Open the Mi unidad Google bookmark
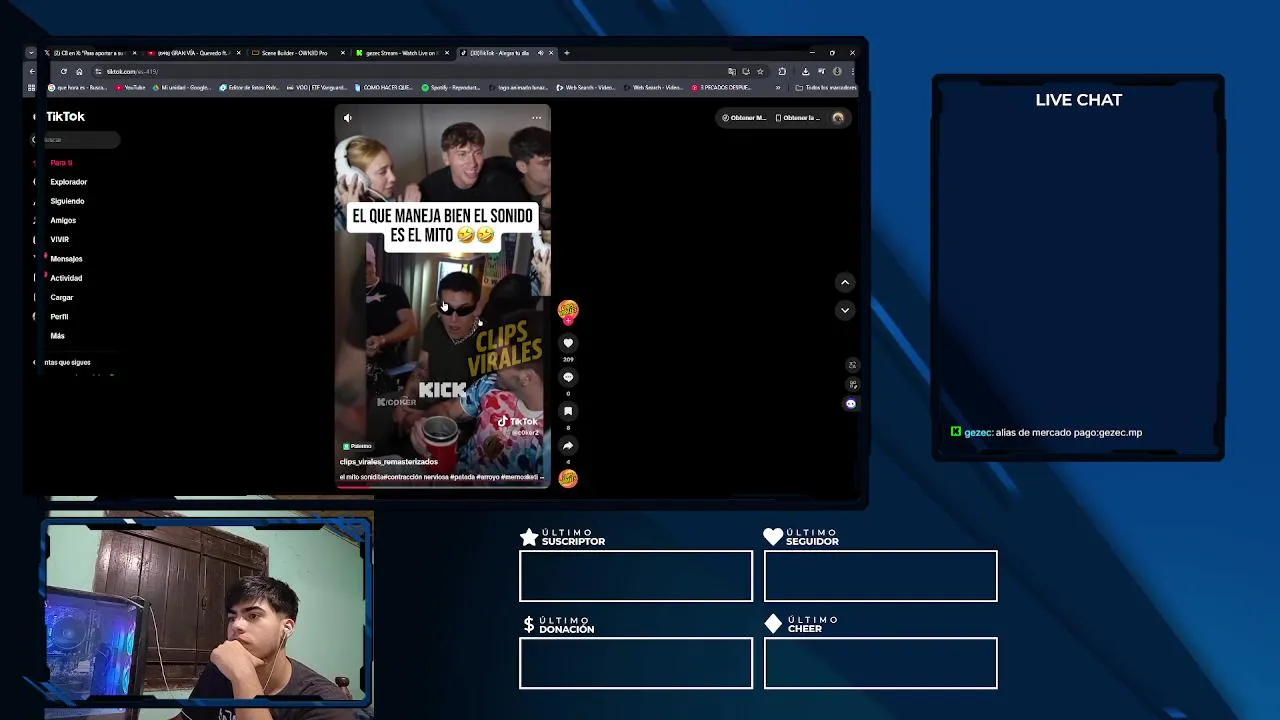Screen dimensions: 1280x720 pos(182,88)
